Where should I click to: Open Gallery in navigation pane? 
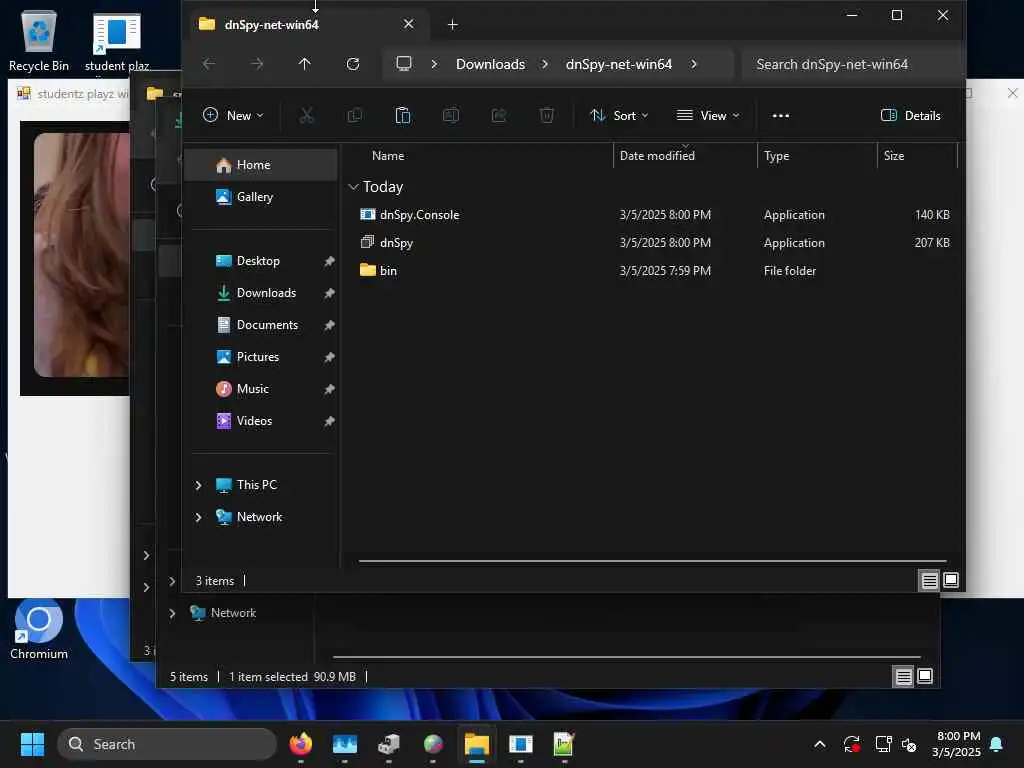(x=261, y=197)
